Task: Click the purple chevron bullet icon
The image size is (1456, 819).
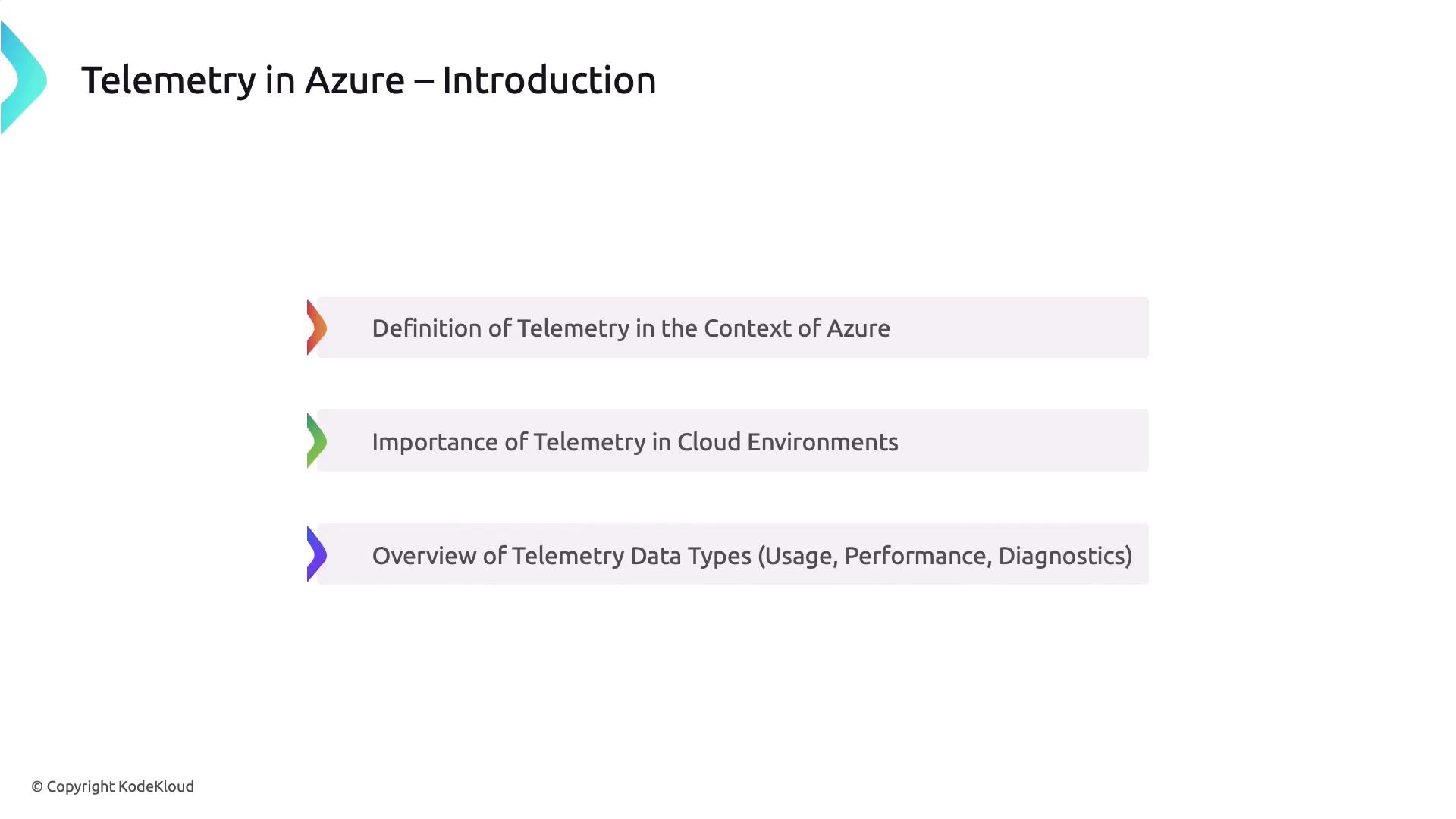Action: [316, 554]
